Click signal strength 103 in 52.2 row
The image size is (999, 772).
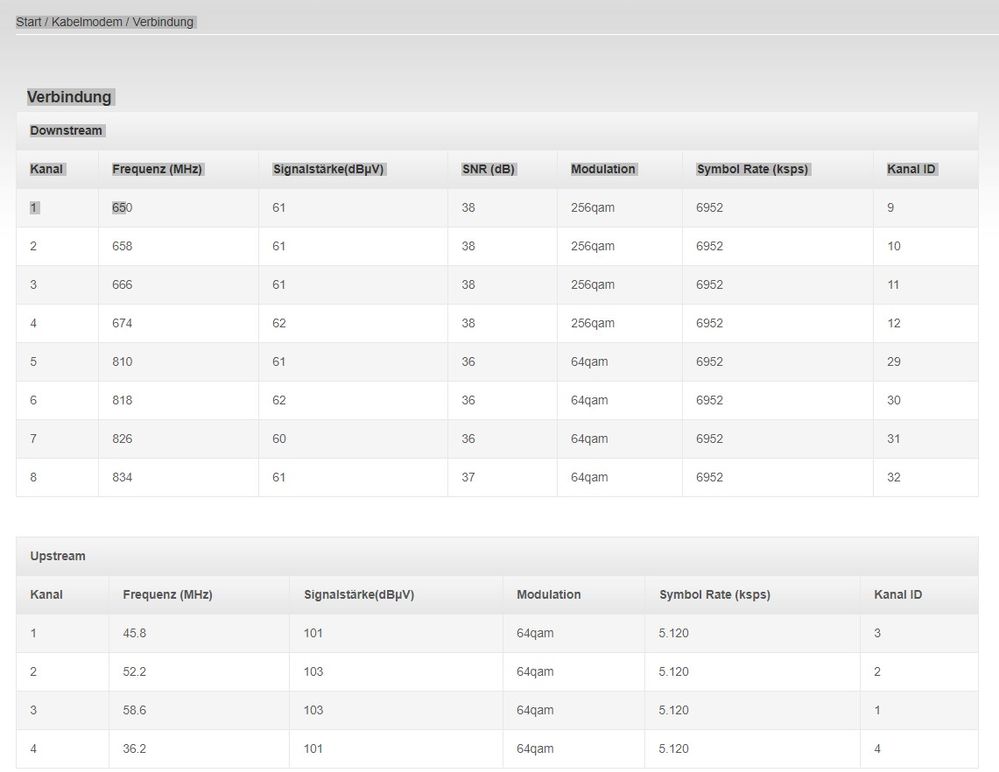coord(313,672)
